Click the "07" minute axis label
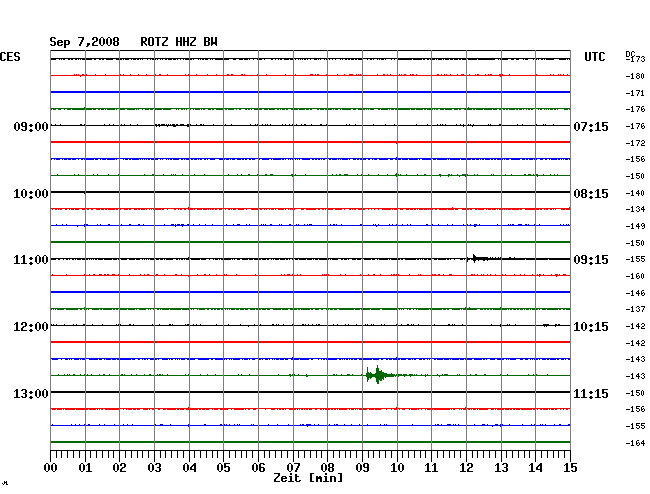This screenshot has height=494, width=650. (x=293, y=468)
